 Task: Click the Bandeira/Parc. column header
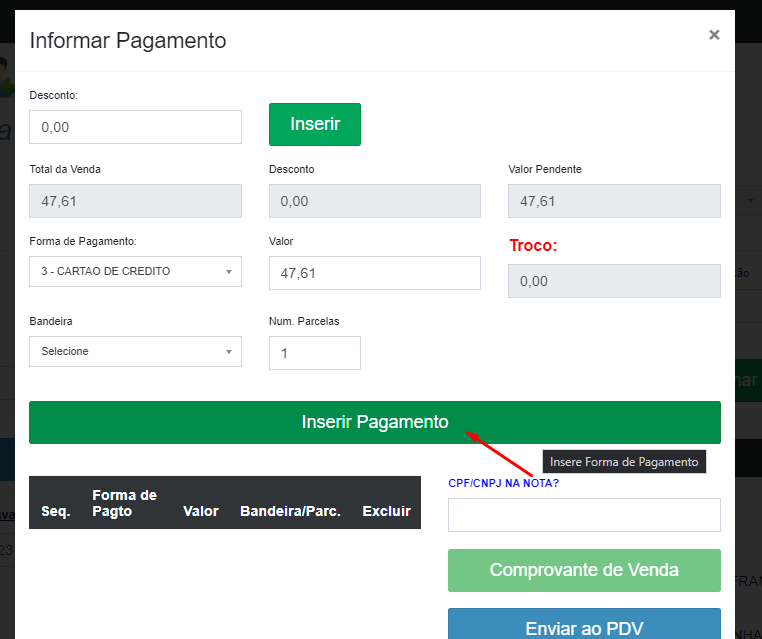[290, 511]
